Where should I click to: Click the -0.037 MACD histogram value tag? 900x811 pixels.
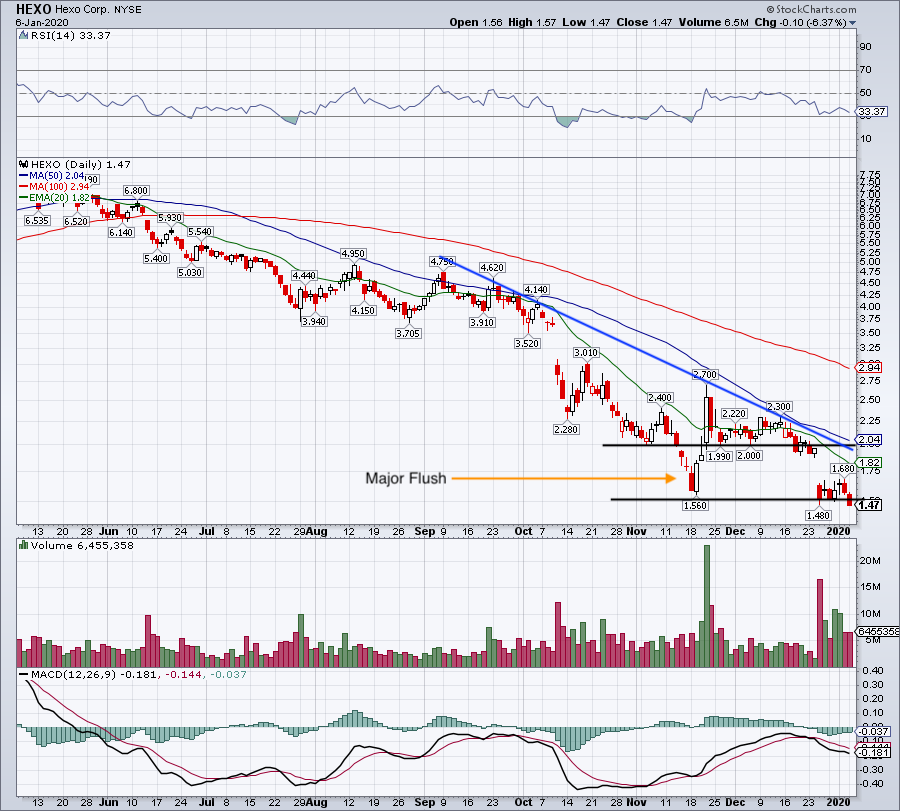pos(872,731)
